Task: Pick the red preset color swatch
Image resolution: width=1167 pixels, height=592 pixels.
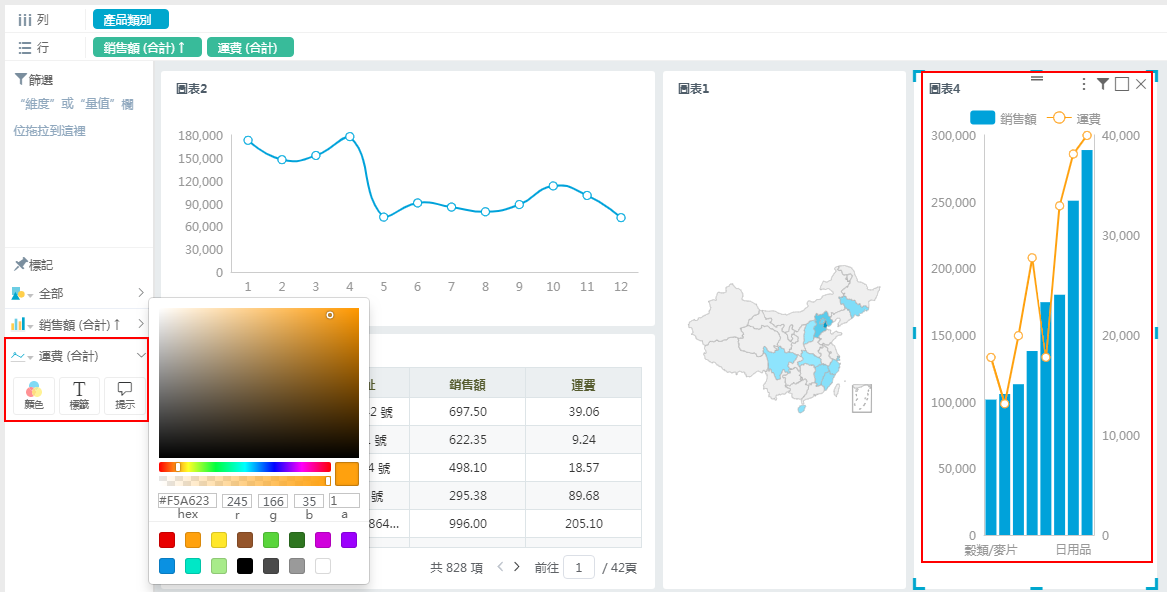Action: pyautogui.click(x=167, y=540)
